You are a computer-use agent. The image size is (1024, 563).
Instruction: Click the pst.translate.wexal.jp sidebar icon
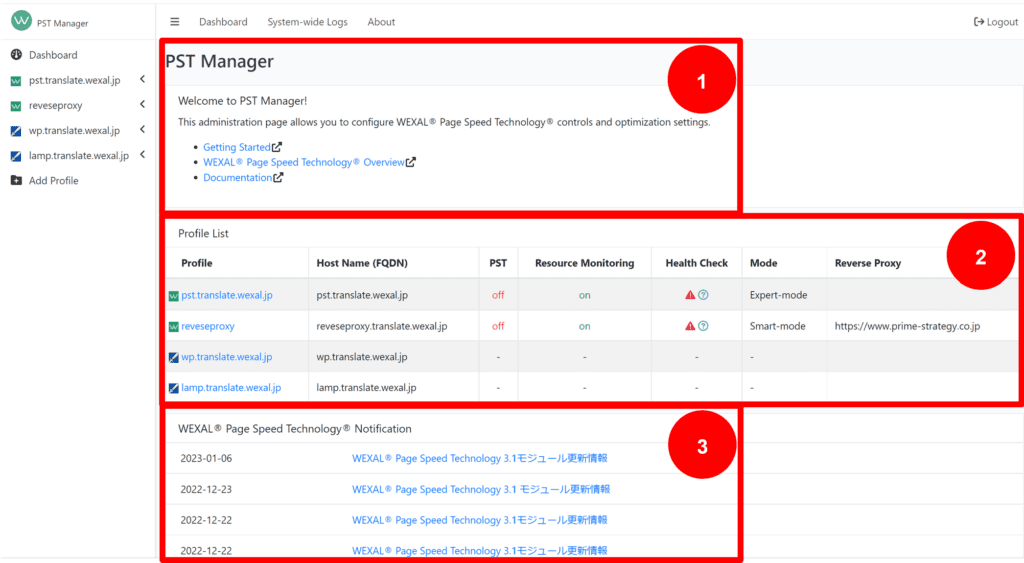point(16,80)
